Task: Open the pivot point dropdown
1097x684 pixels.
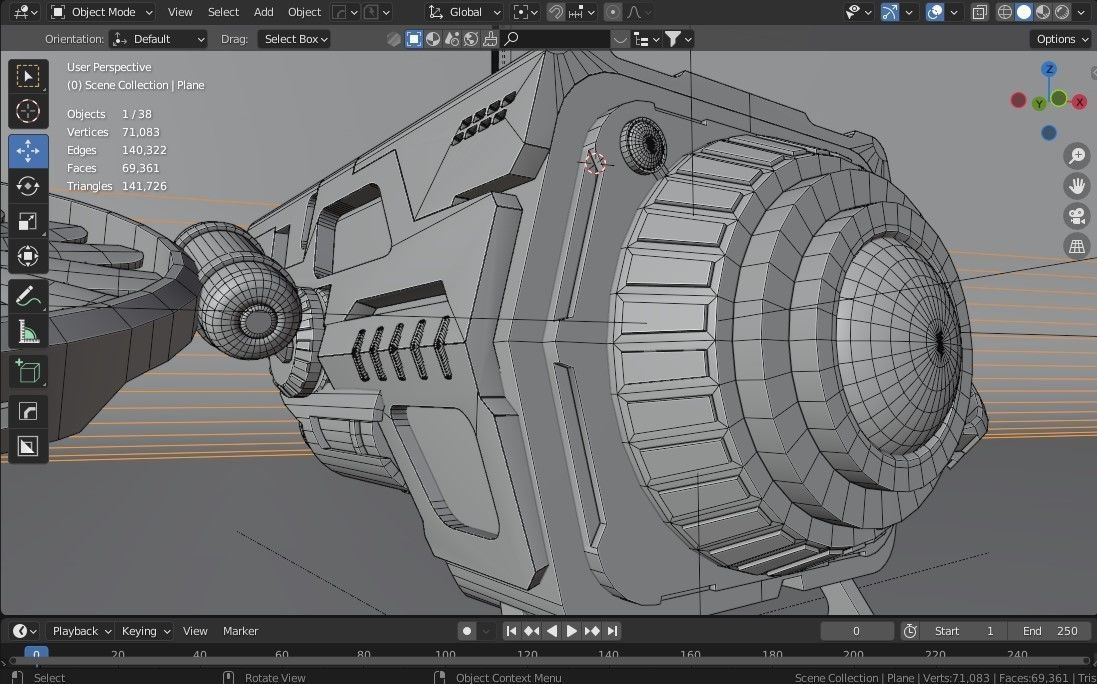Action: coord(525,12)
